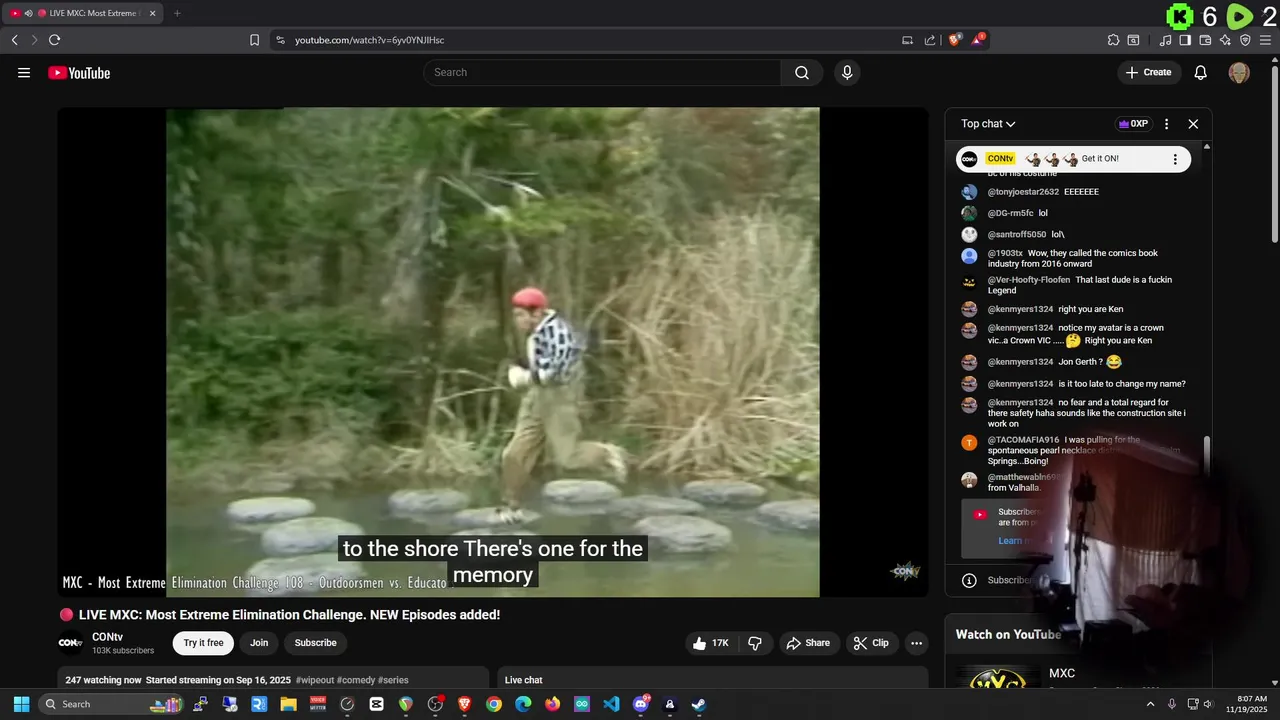
Task: Open Visual Studio Code from taskbar
Action: (611, 704)
